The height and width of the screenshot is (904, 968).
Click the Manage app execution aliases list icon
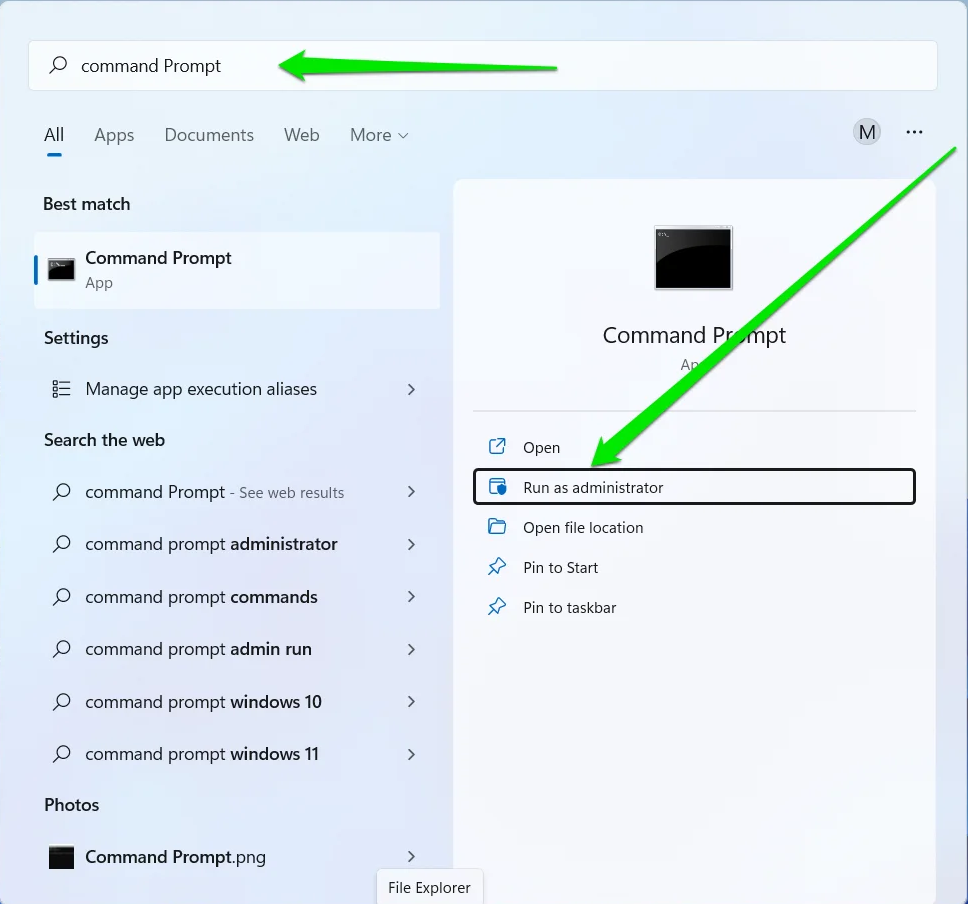click(x=61, y=389)
